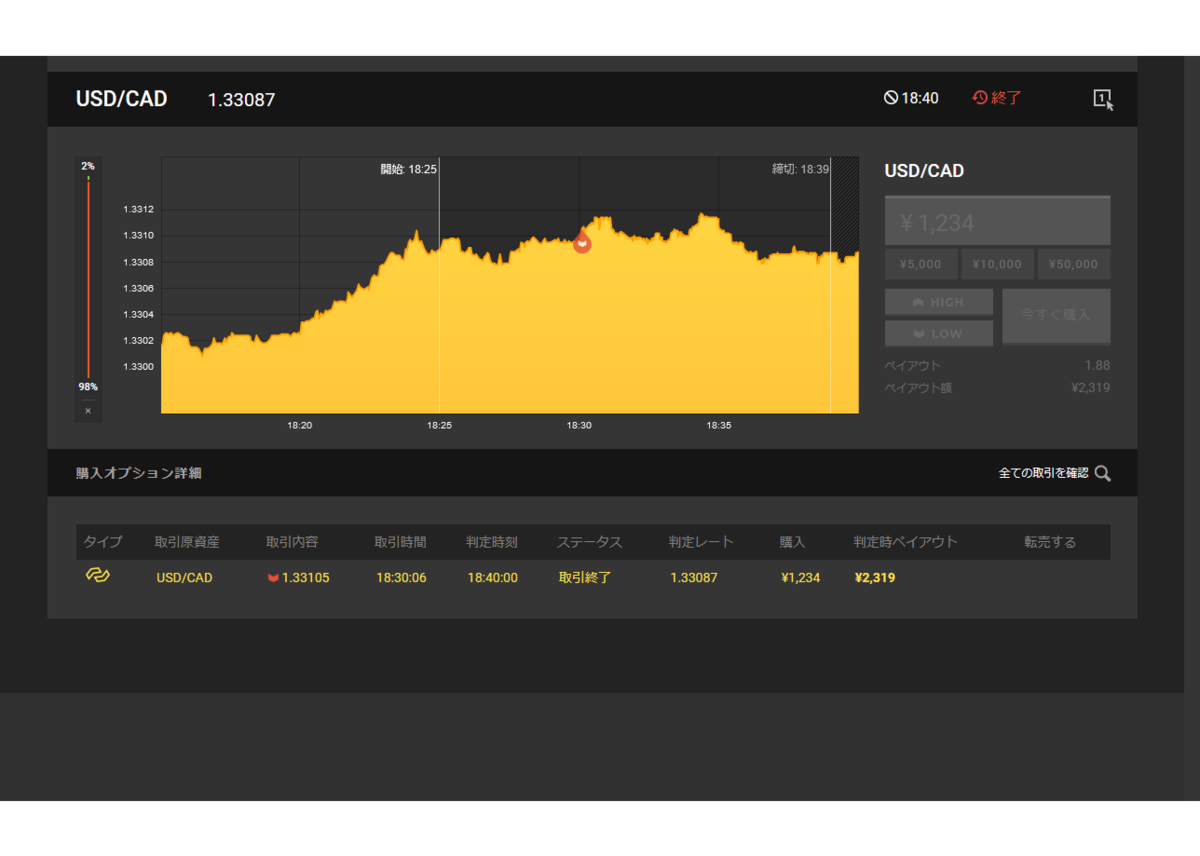Click the red 終了 history icon

(x=980, y=98)
